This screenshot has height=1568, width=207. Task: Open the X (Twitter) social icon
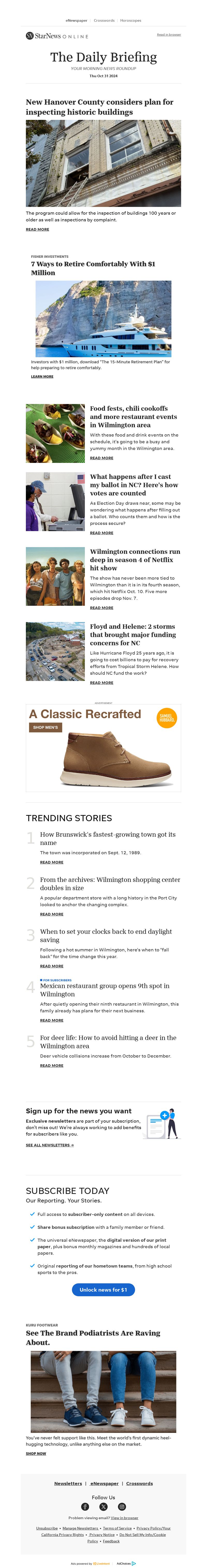coord(103,1507)
